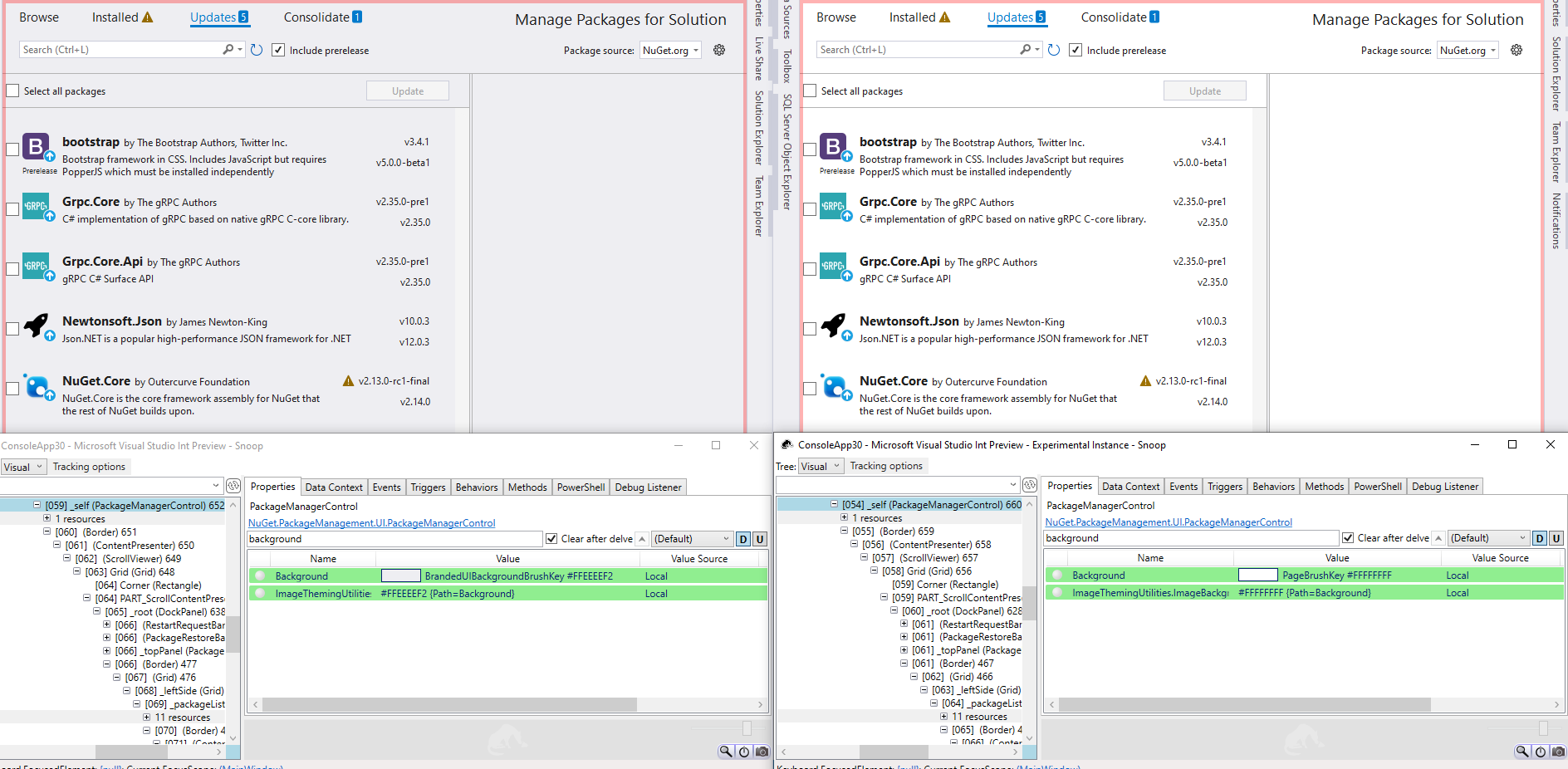Click search magnifier icon in left package manager
This screenshot has width=1568, height=769.
point(228,50)
